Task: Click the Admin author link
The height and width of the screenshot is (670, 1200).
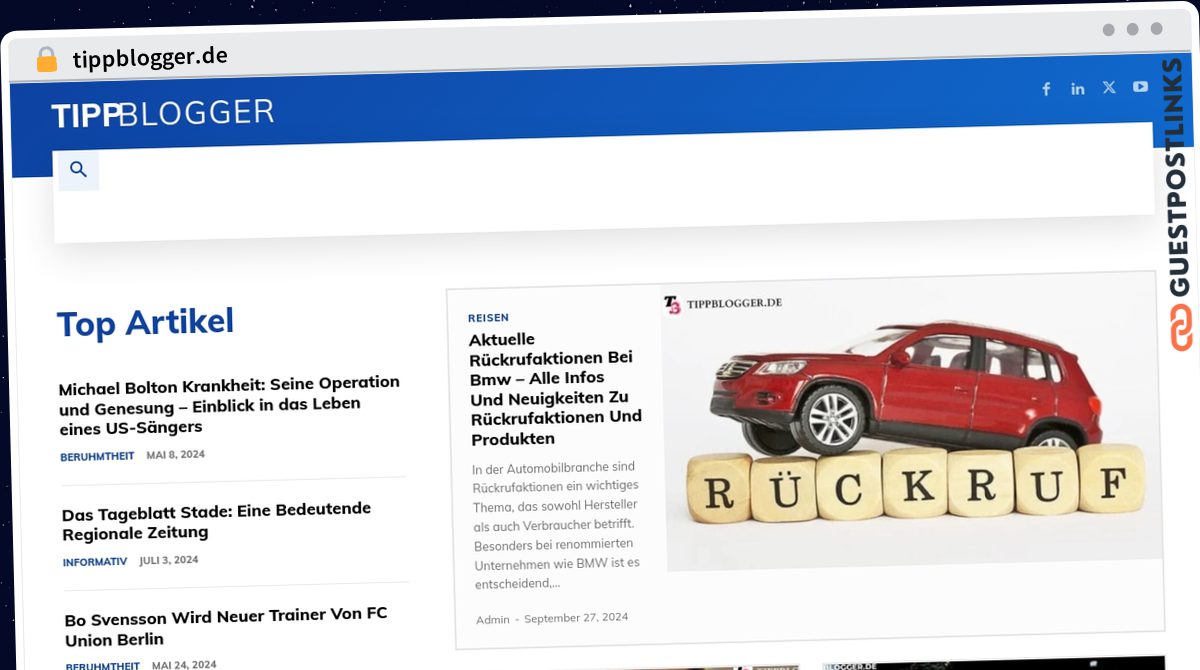Action: (492, 620)
